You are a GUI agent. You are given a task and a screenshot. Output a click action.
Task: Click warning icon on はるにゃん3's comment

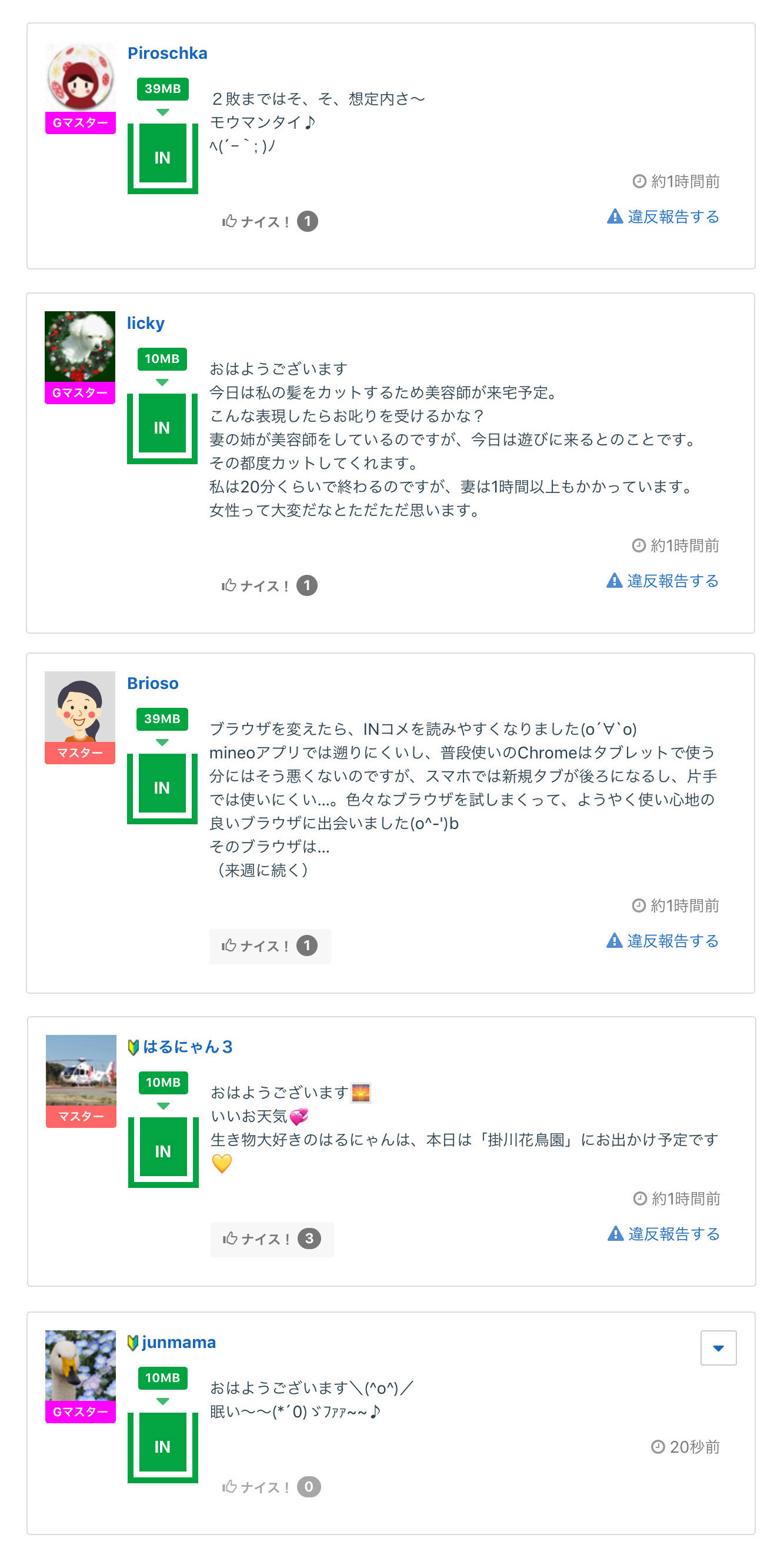click(615, 1234)
